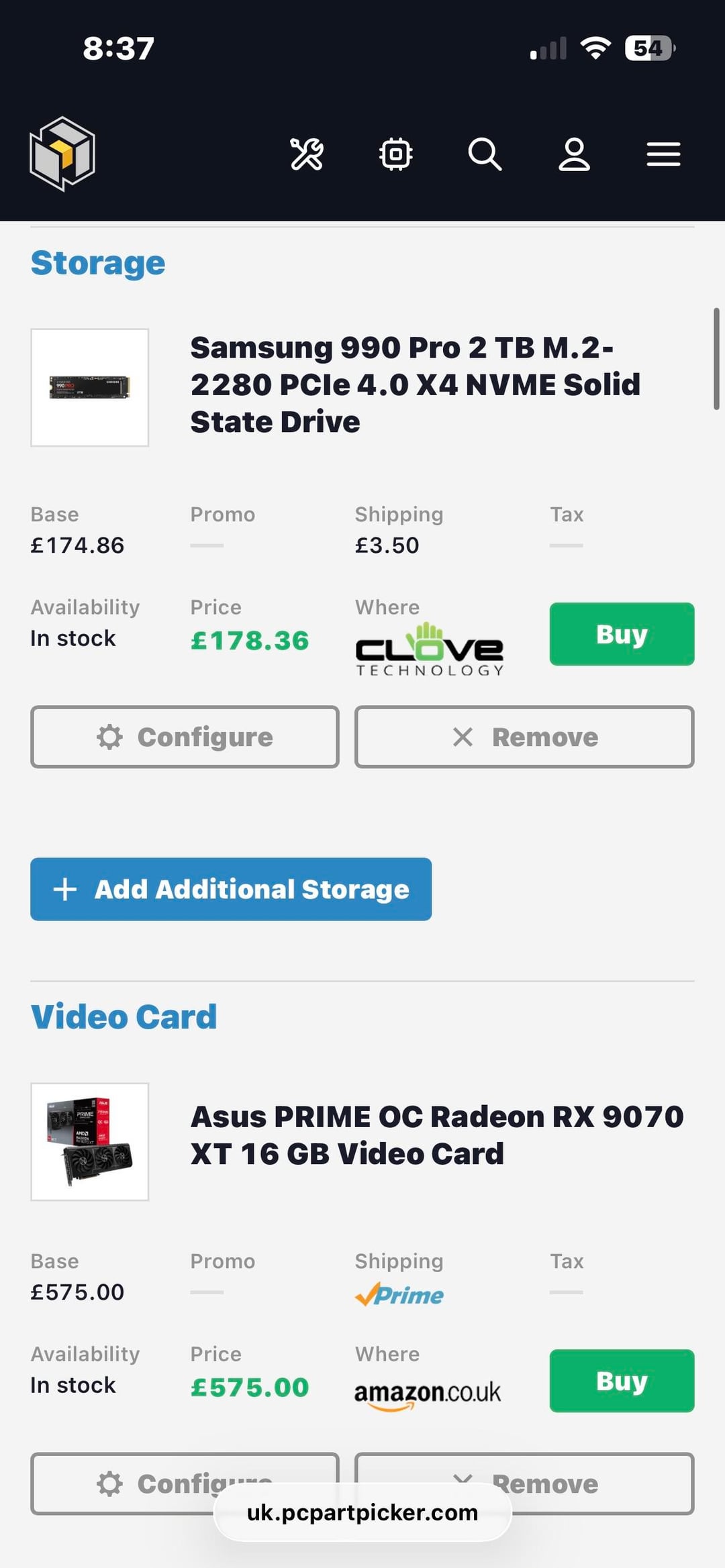This screenshot has width=725, height=1568.
Task: Open the hamburger menu
Action: (x=663, y=154)
